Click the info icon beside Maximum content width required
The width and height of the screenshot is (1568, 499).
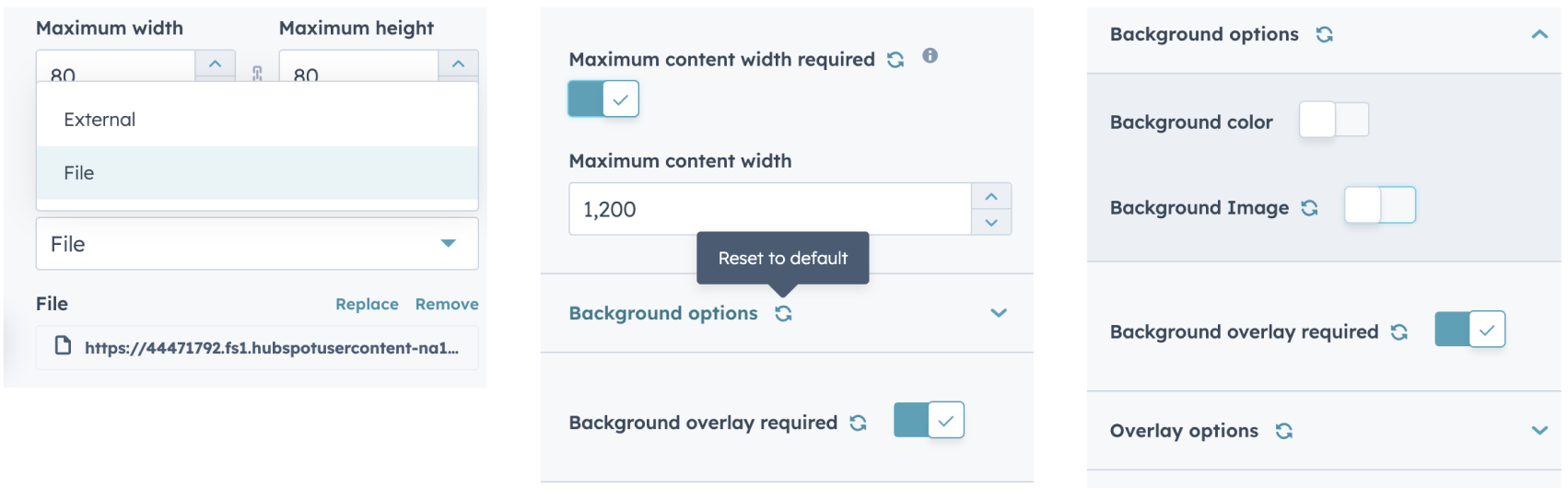[x=930, y=56]
